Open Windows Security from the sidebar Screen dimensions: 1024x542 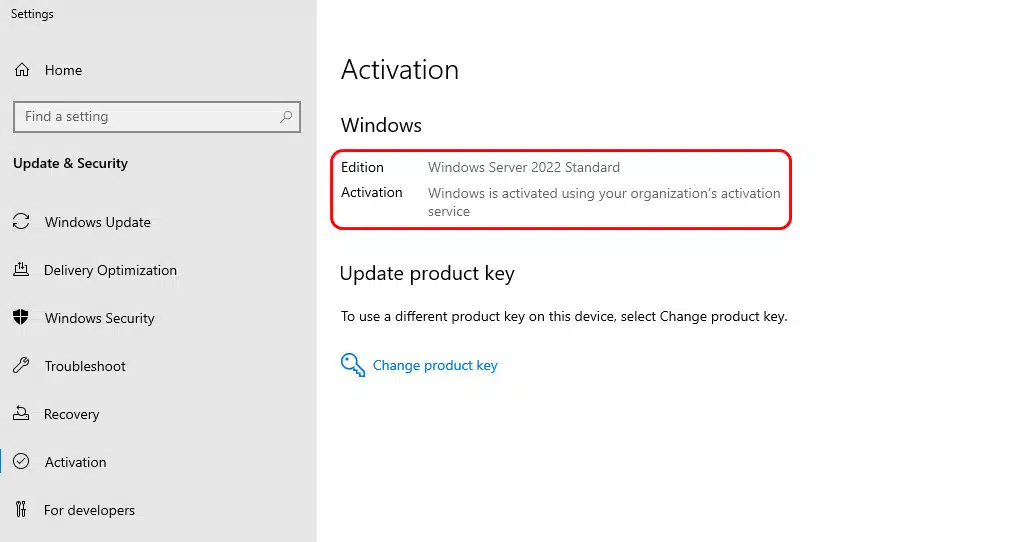point(99,318)
